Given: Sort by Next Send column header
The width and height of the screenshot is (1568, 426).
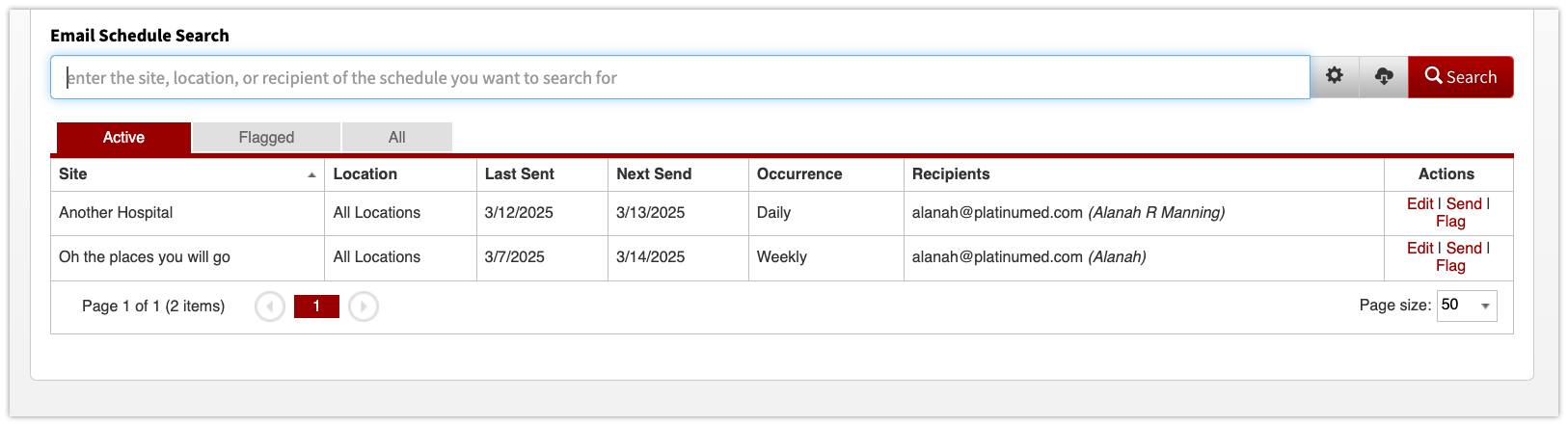Looking at the screenshot, I should 678,173.
